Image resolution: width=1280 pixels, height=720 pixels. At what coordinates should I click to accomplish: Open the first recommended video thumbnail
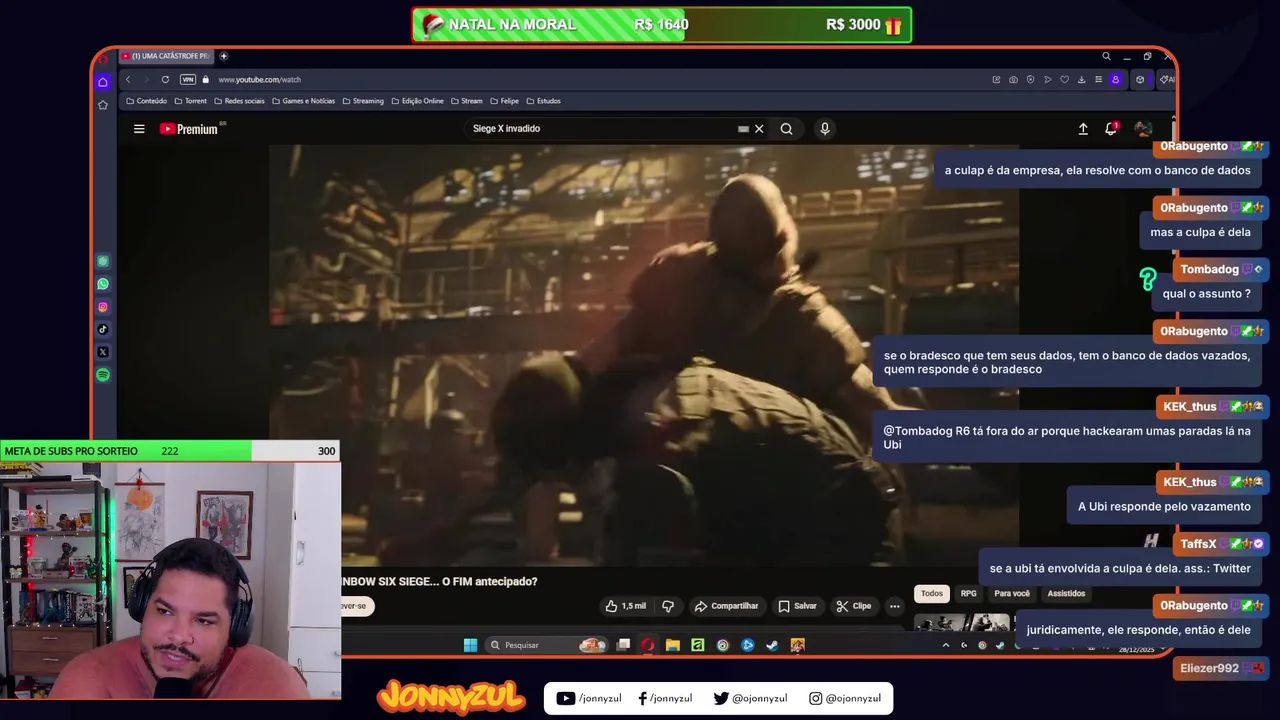pyautogui.click(x=962, y=623)
